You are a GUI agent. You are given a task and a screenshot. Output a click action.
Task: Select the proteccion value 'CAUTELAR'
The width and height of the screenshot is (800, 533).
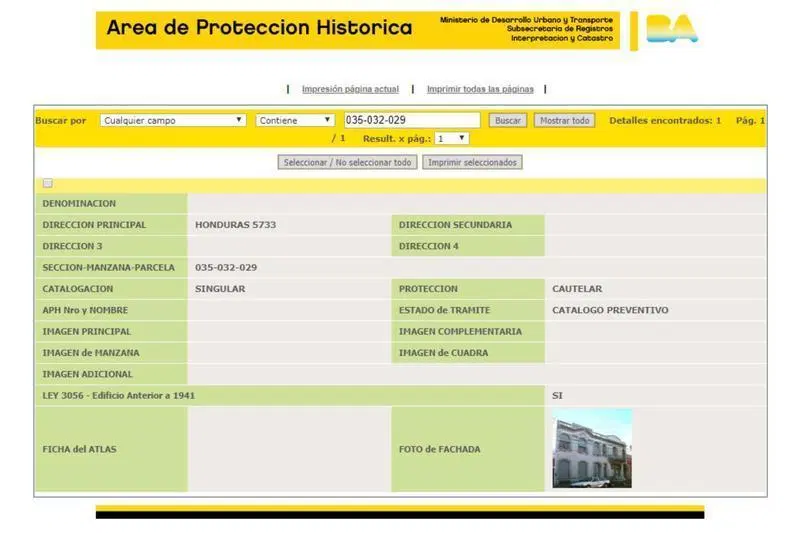tap(577, 289)
